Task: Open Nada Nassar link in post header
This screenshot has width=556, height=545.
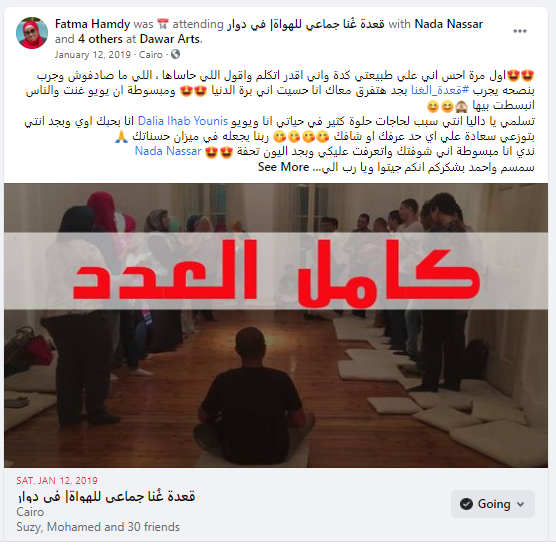Action: (449, 24)
